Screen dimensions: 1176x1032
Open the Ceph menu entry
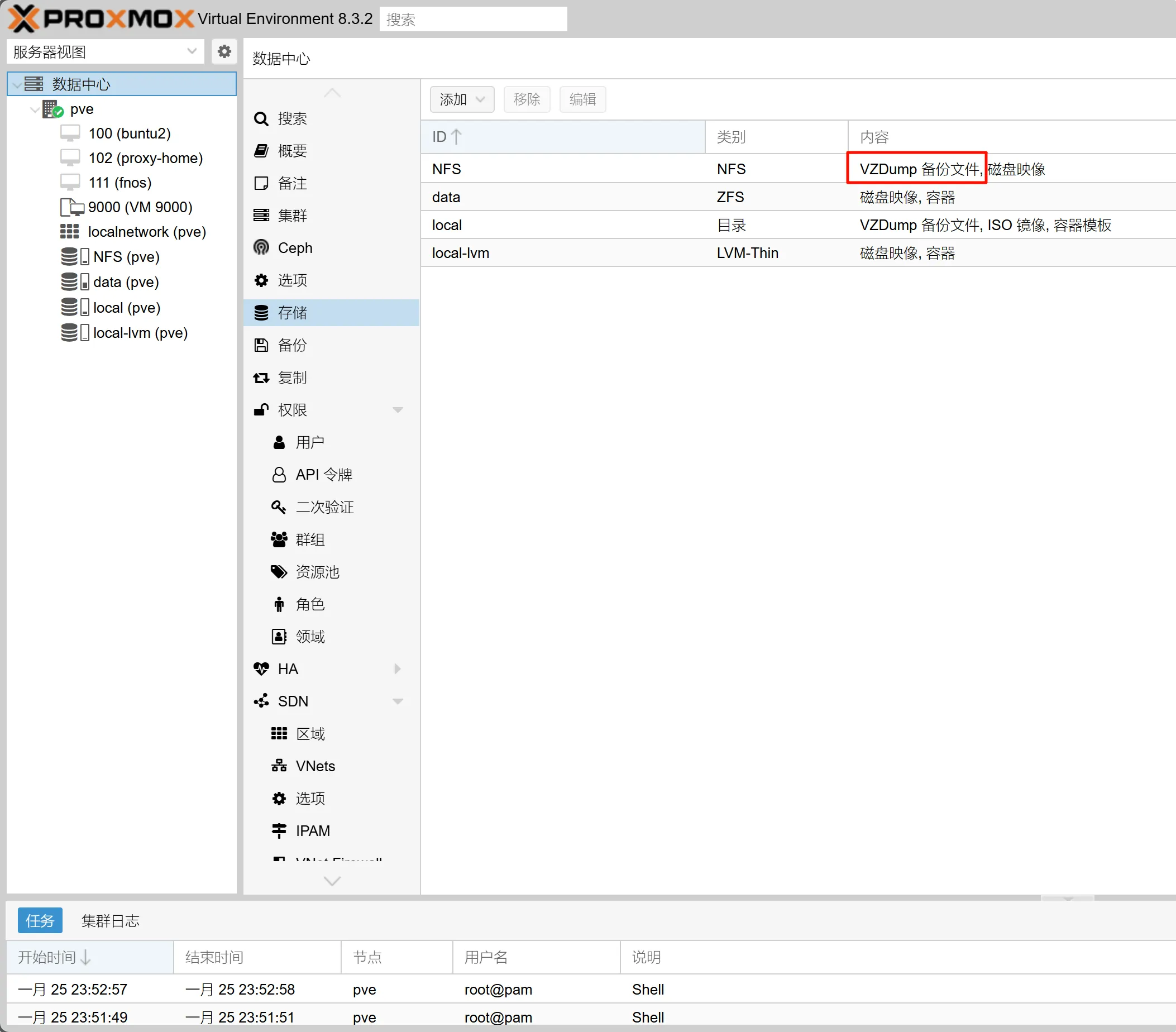pyautogui.click(x=295, y=248)
